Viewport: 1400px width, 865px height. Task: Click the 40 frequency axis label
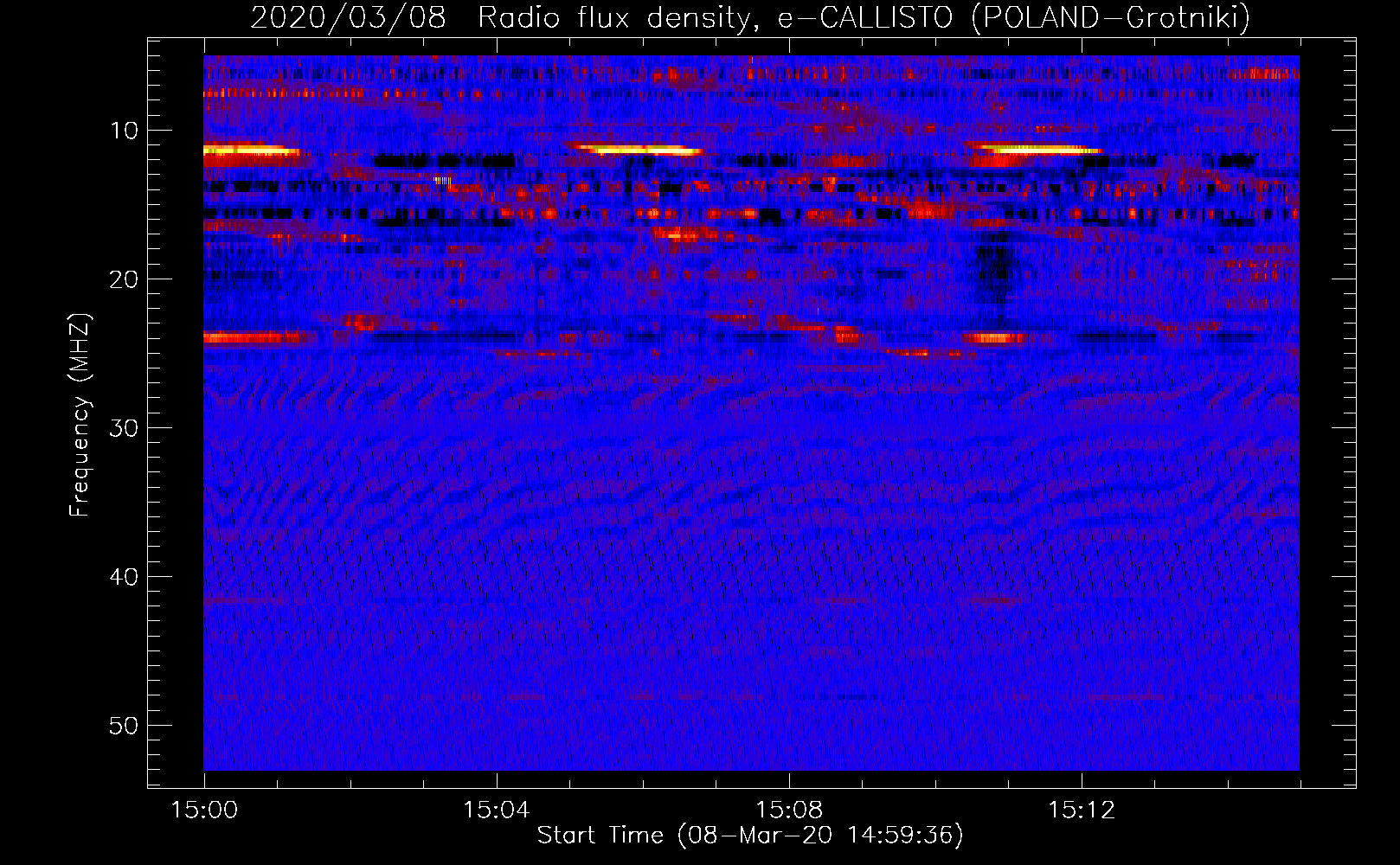point(125,577)
